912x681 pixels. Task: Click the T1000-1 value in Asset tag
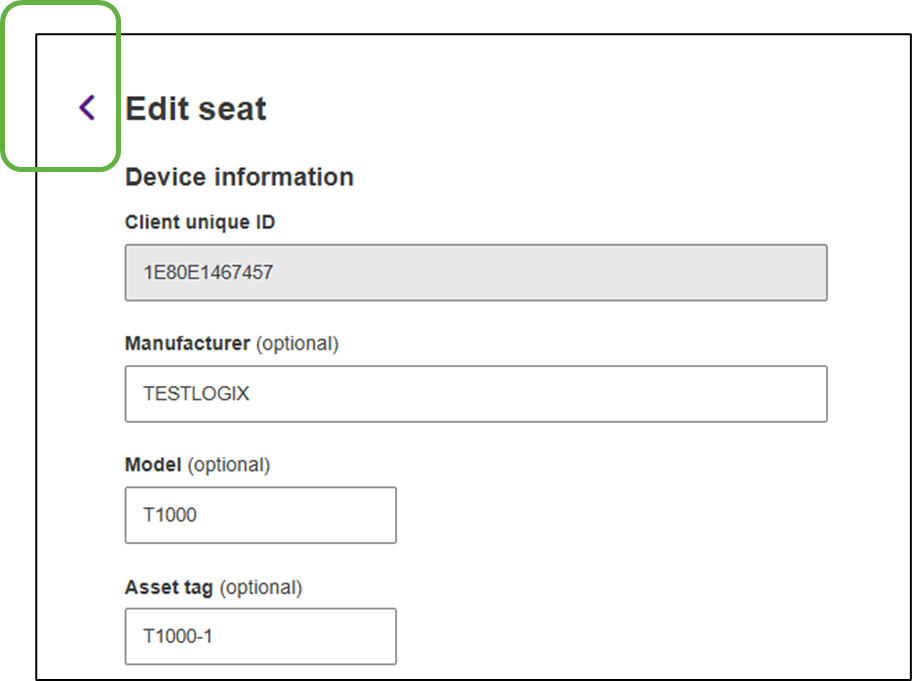[x=178, y=636]
